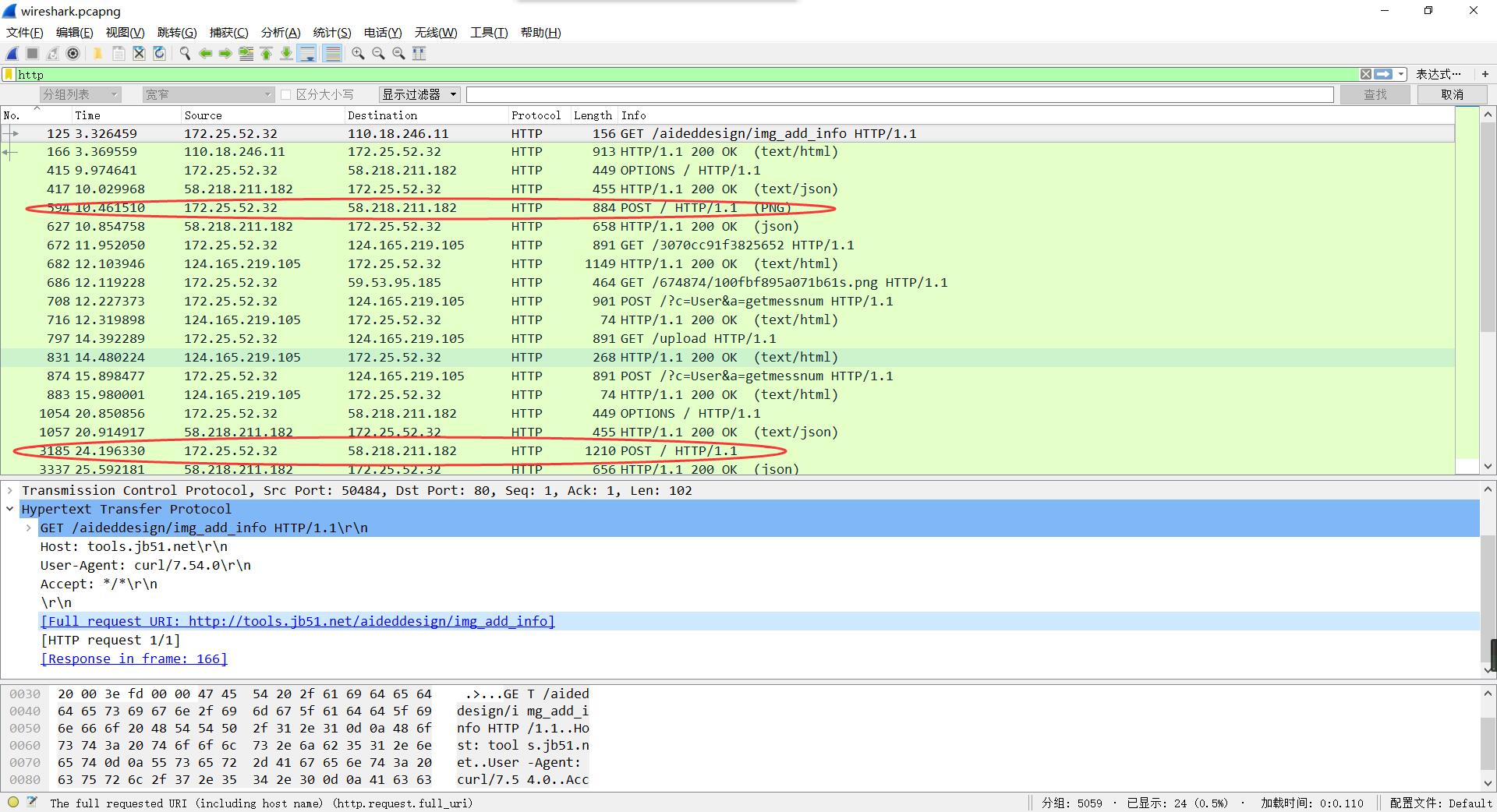Screen dimensions: 1497x812
Task: Toggle the colorize packet list button
Action: pyautogui.click(x=332, y=54)
